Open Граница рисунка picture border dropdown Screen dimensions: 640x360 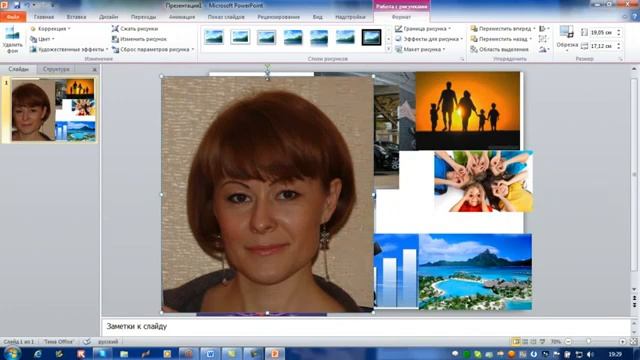pyautogui.click(x=423, y=29)
